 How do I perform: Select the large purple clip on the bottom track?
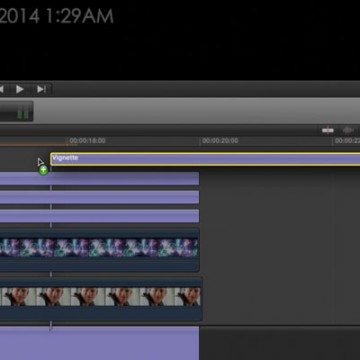tap(99, 343)
